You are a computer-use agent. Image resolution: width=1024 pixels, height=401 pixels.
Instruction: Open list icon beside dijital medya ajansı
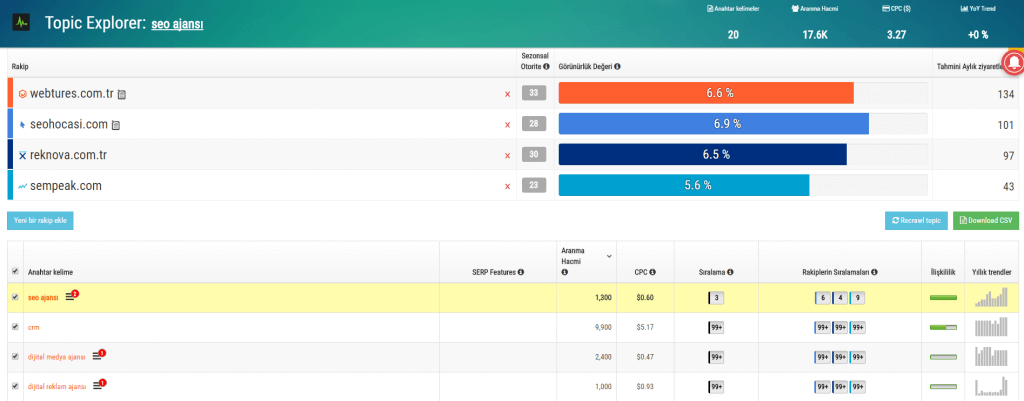coord(97,356)
